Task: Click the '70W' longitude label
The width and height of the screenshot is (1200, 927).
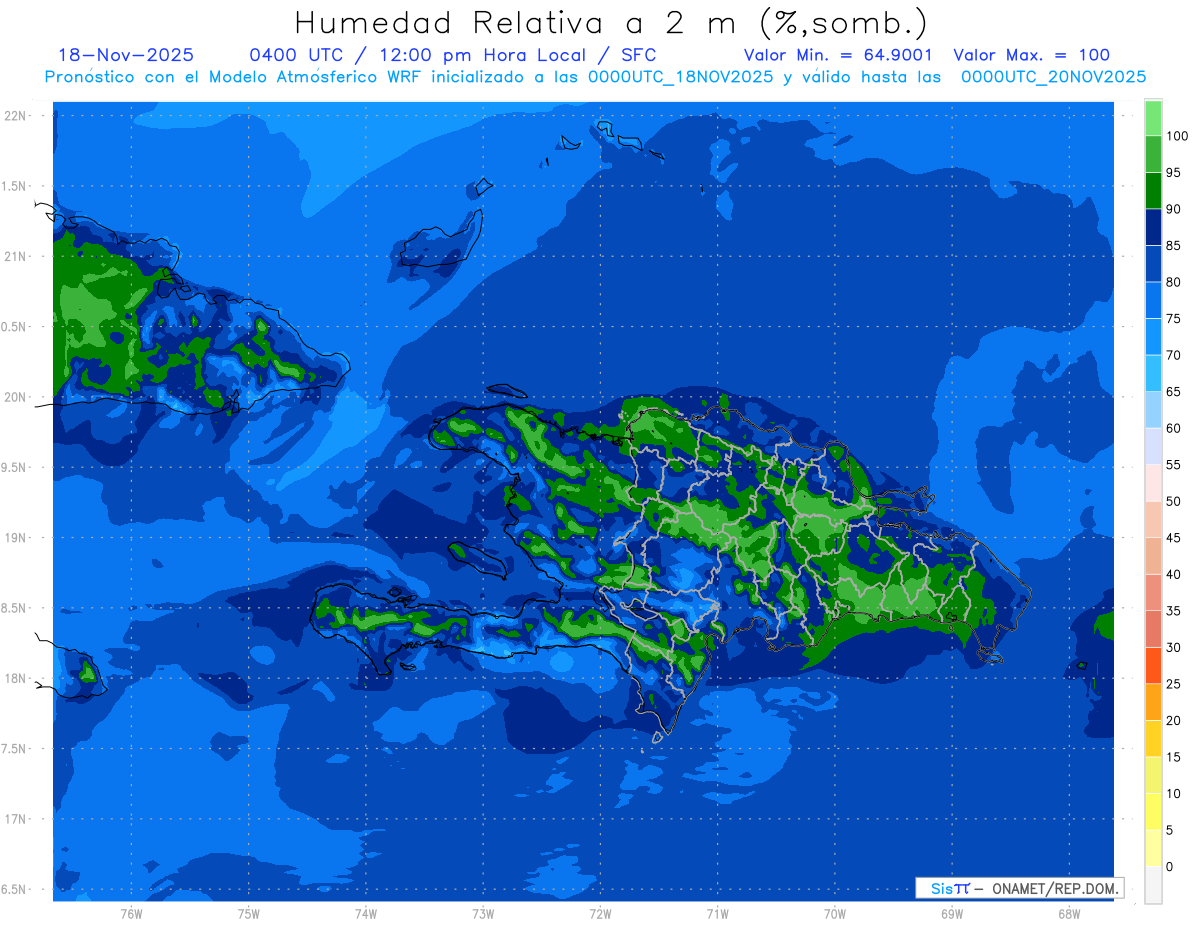Action: pyautogui.click(x=835, y=914)
